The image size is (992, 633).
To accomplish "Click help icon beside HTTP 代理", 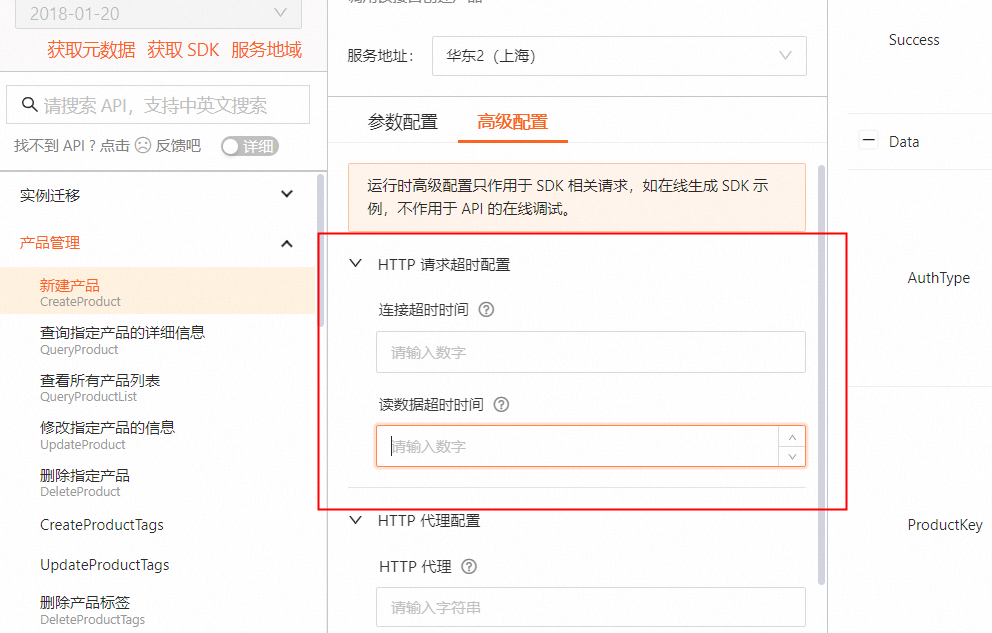I will pyautogui.click(x=469, y=567).
